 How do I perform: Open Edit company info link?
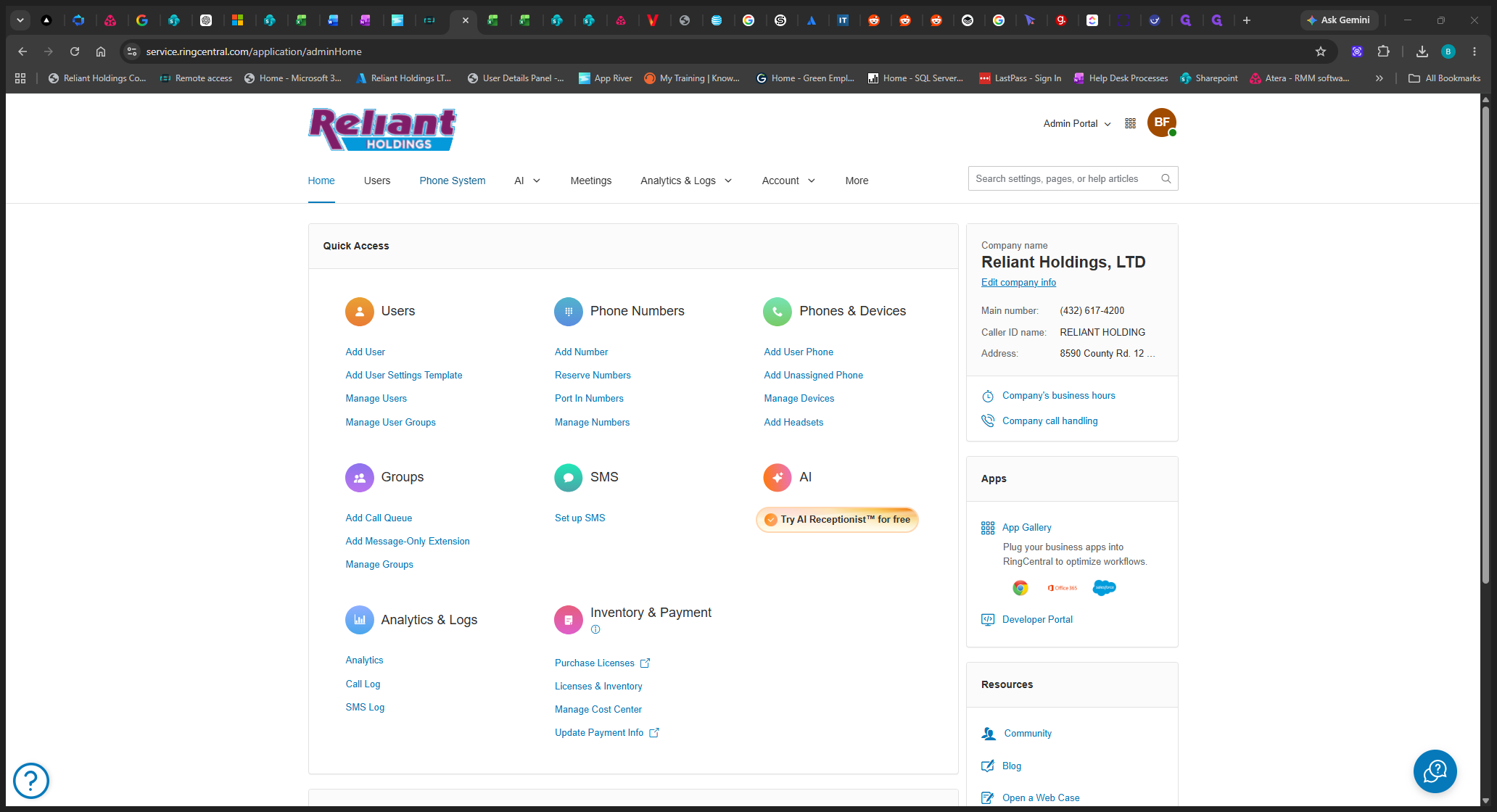[1018, 283]
